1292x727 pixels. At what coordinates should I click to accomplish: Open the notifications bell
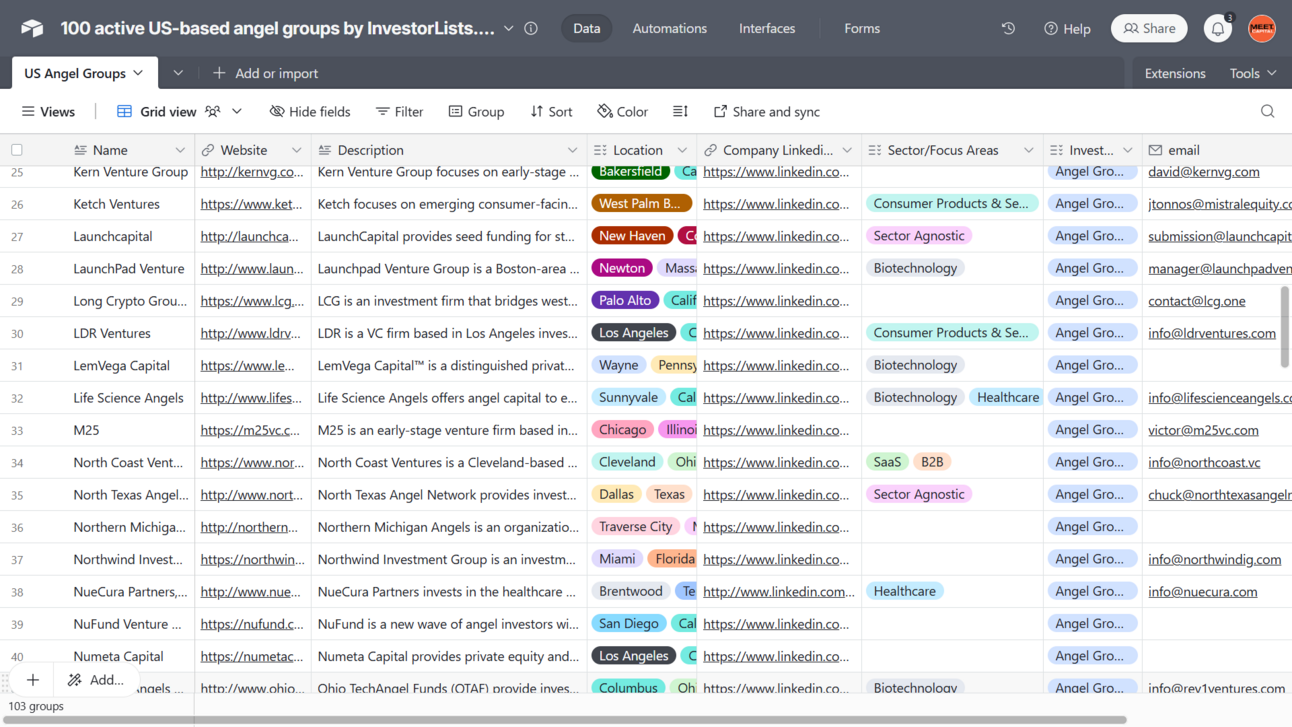(x=1217, y=28)
